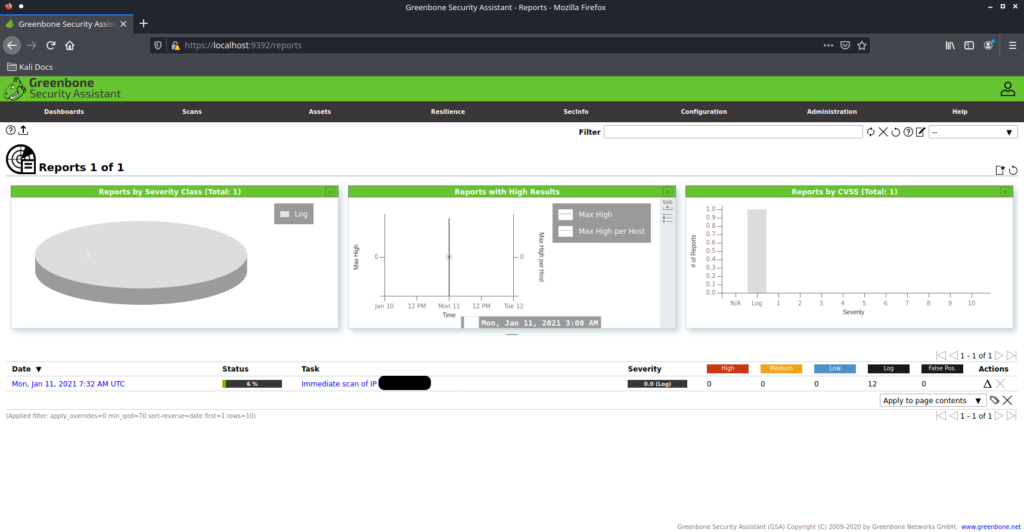
Task: Click the Reports page icon beside title
Action: (21, 160)
